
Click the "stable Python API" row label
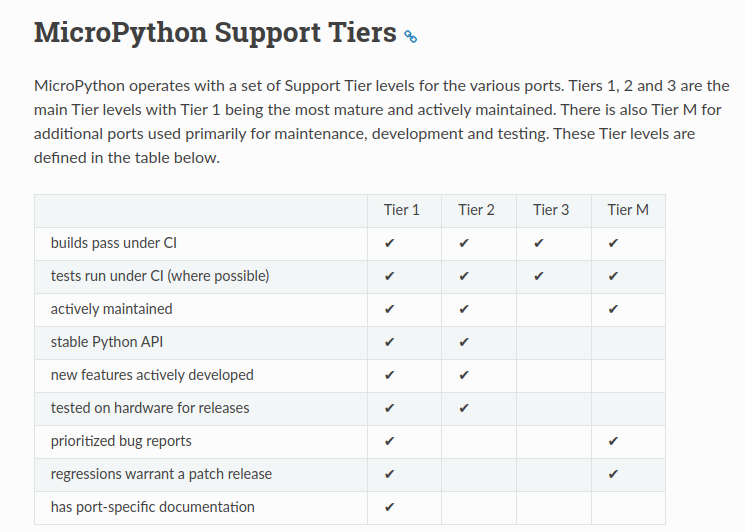[x=107, y=342]
